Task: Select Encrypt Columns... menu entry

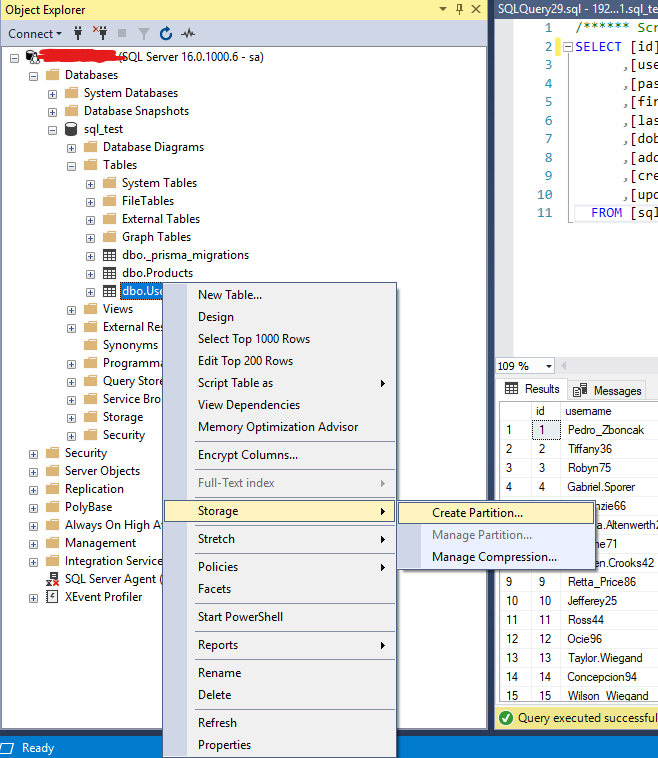Action: point(279,455)
